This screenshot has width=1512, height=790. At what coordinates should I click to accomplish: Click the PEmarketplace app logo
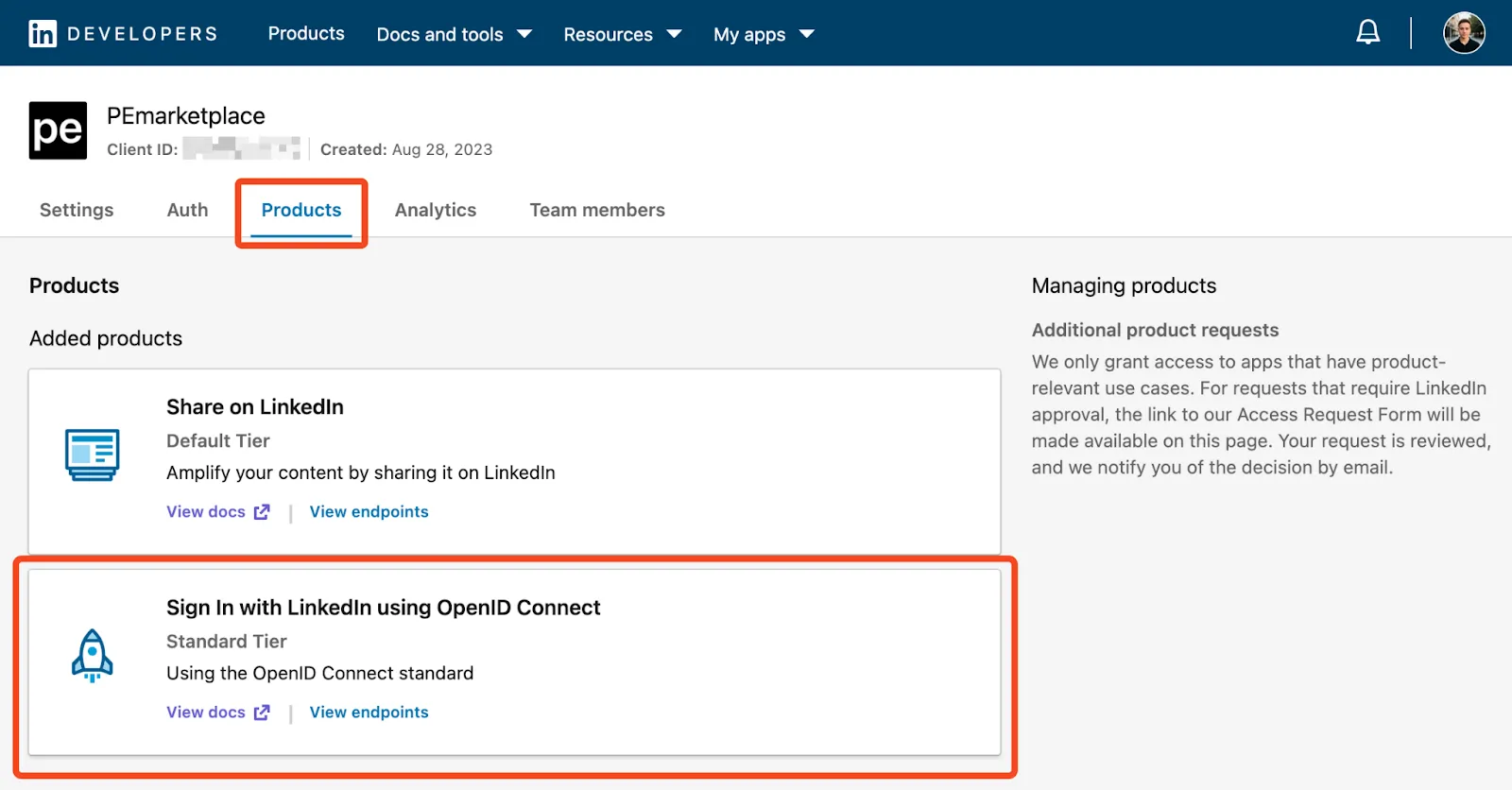tap(58, 130)
